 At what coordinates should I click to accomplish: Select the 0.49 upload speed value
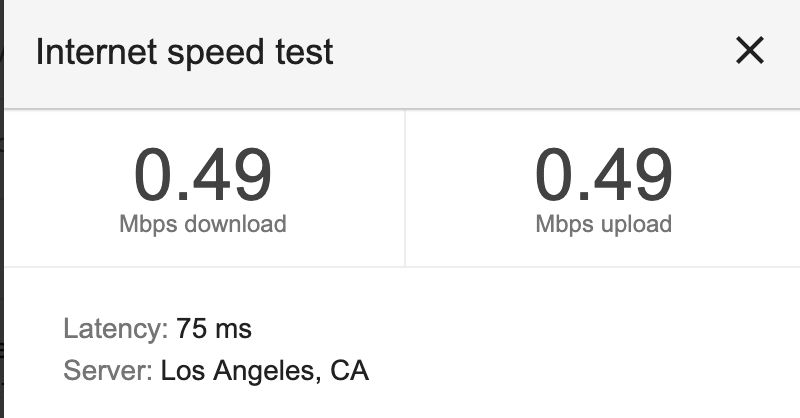(x=603, y=176)
